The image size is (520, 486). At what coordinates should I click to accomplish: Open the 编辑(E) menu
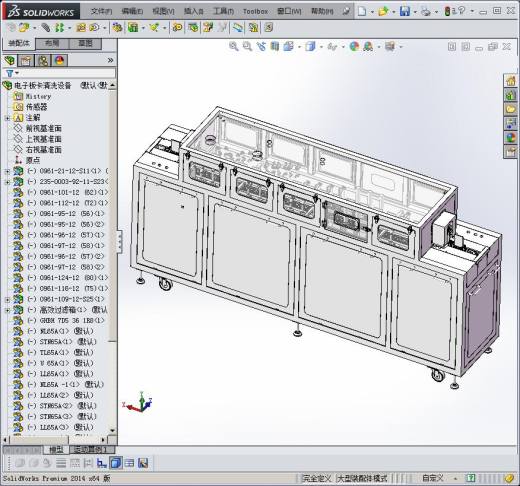(x=132, y=11)
